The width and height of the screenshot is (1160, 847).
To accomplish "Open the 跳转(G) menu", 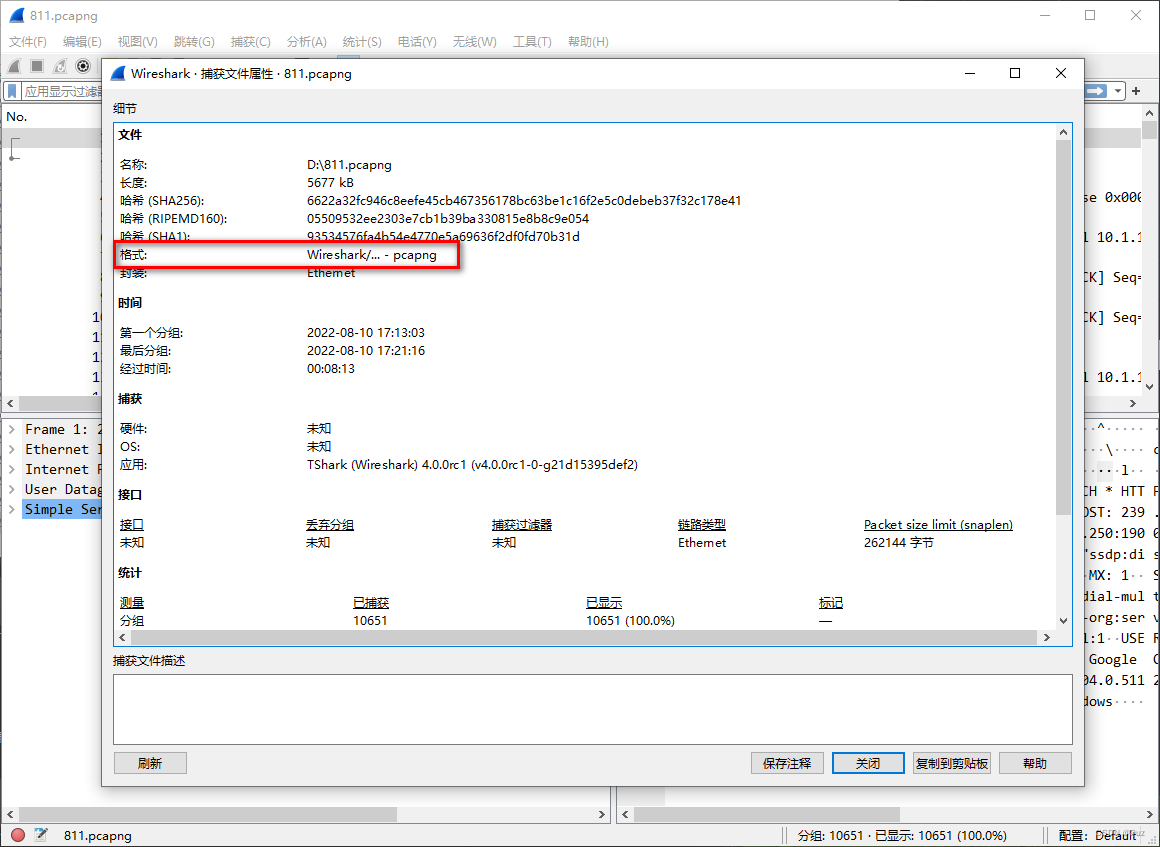I will (194, 41).
